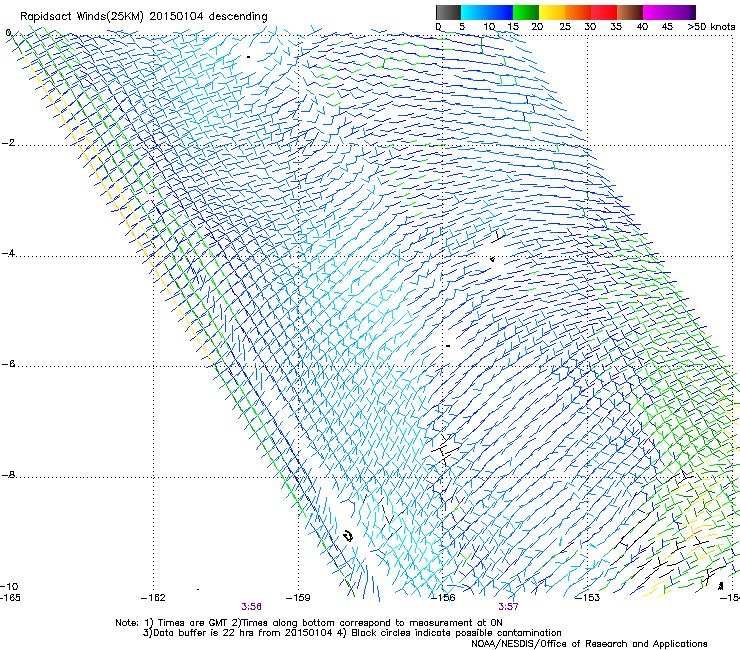Click the longitude label '-162'
The image size is (740, 650).
[153, 598]
